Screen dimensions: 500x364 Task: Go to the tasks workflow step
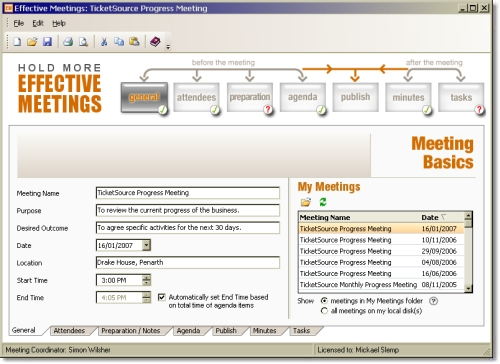(461, 97)
